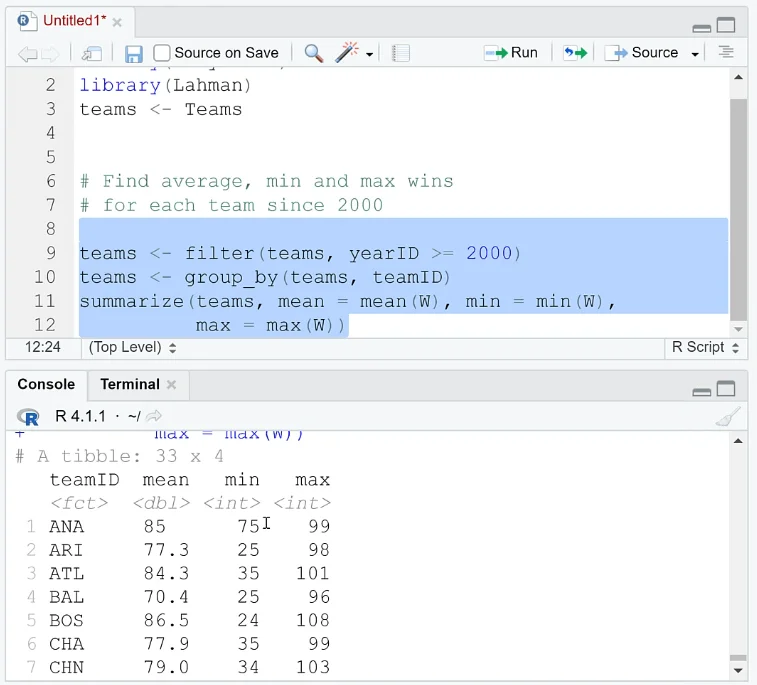Re-run the previous code region
The image size is (757, 685).
click(575, 53)
